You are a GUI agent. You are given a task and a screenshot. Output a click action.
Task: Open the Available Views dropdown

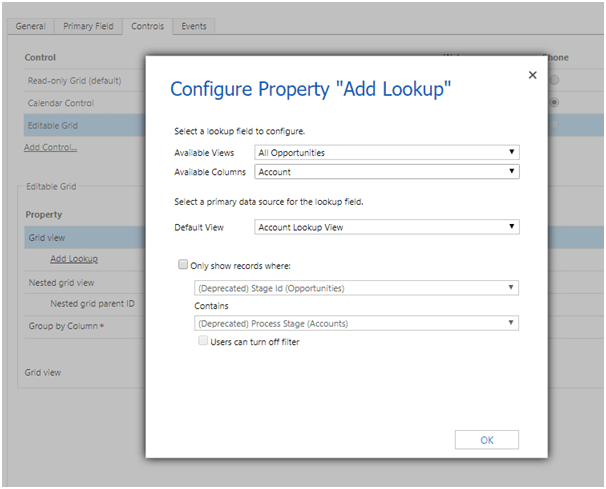pyautogui.click(x=386, y=152)
